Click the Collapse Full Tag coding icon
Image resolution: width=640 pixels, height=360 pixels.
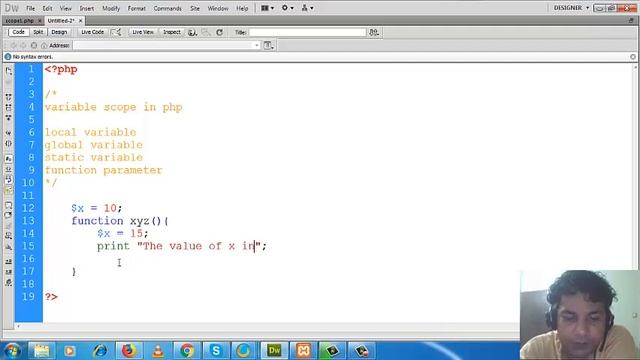point(9,97)
